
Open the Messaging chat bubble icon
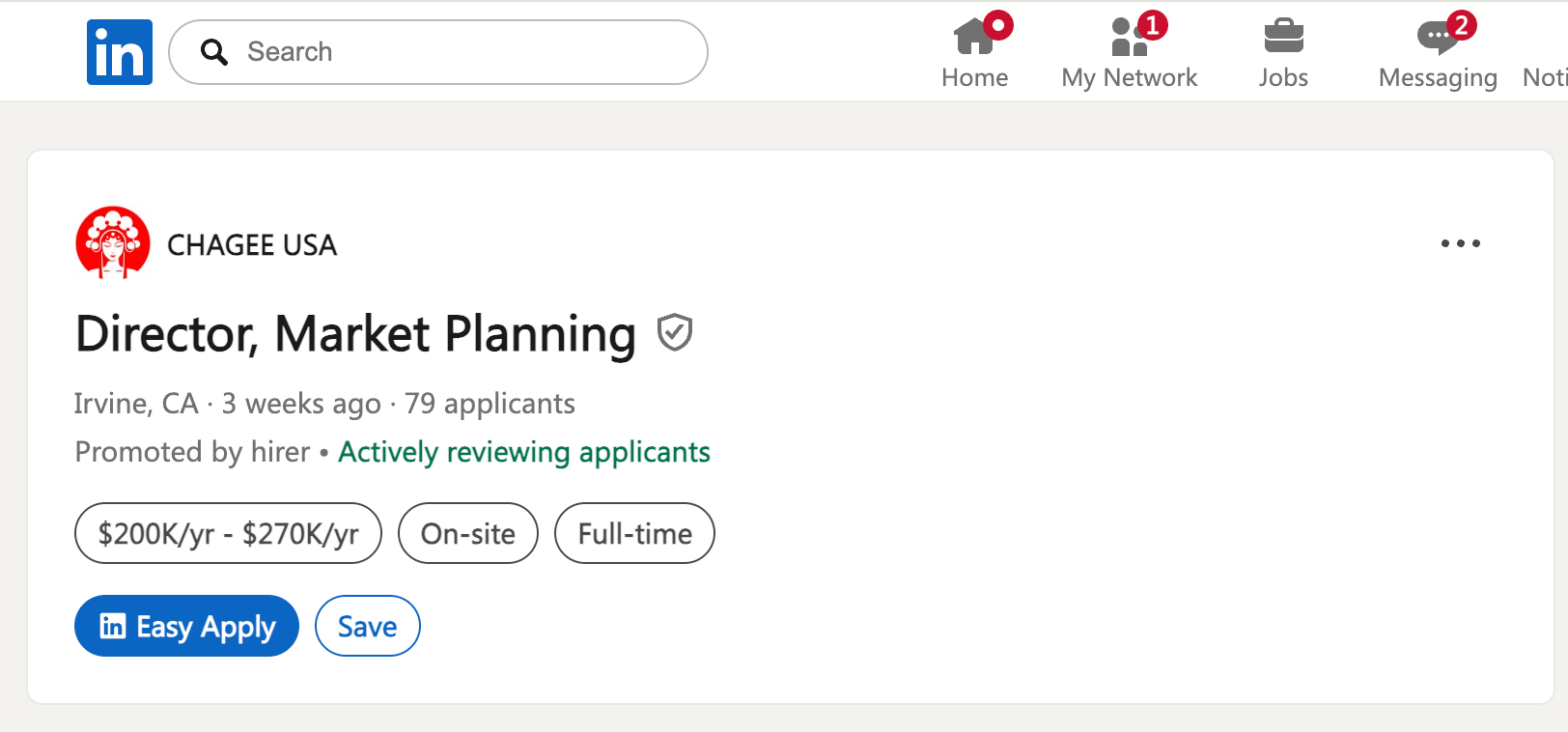click(x=1438, y=39)
